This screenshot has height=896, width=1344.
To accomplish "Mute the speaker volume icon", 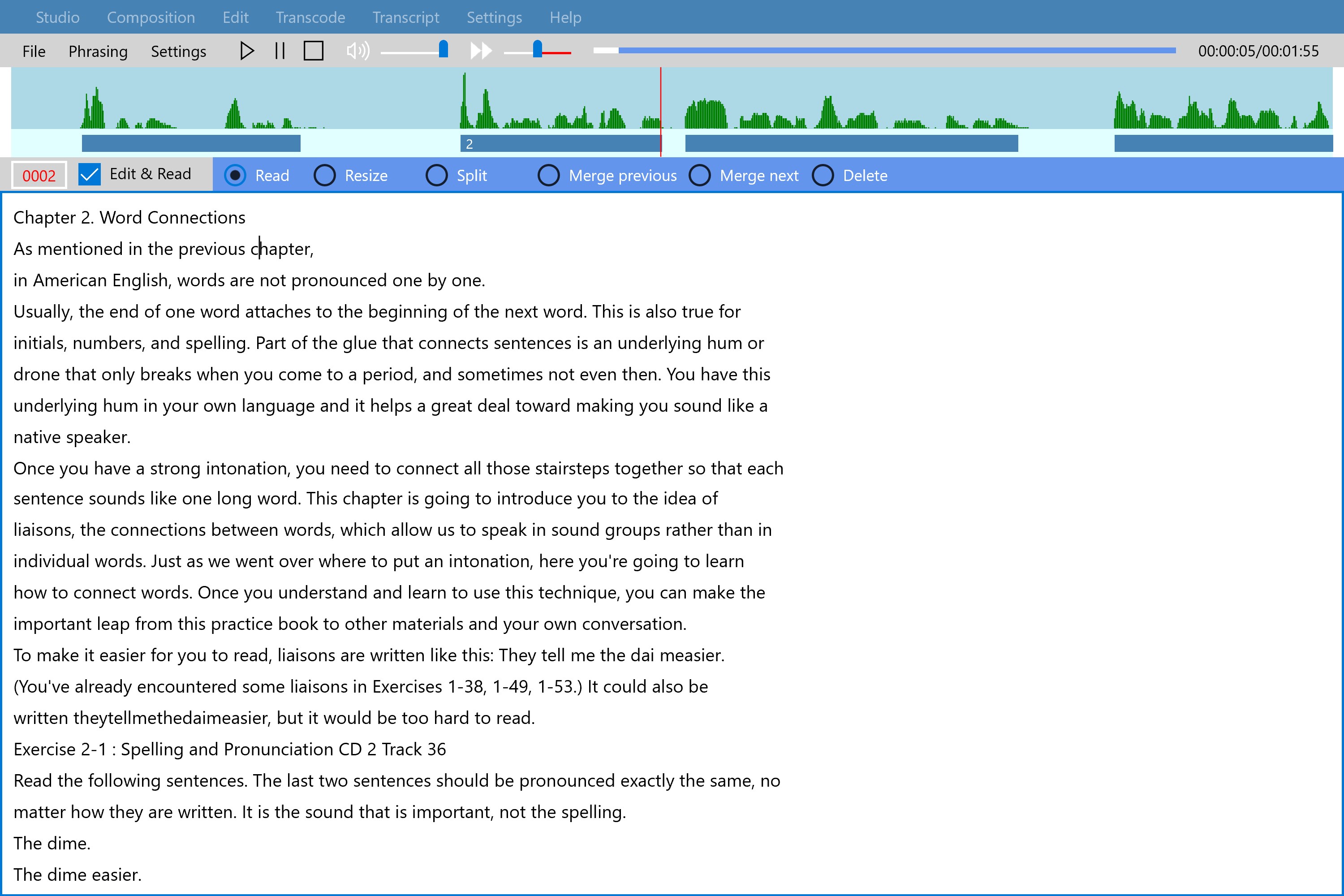I will coord(358,51).
